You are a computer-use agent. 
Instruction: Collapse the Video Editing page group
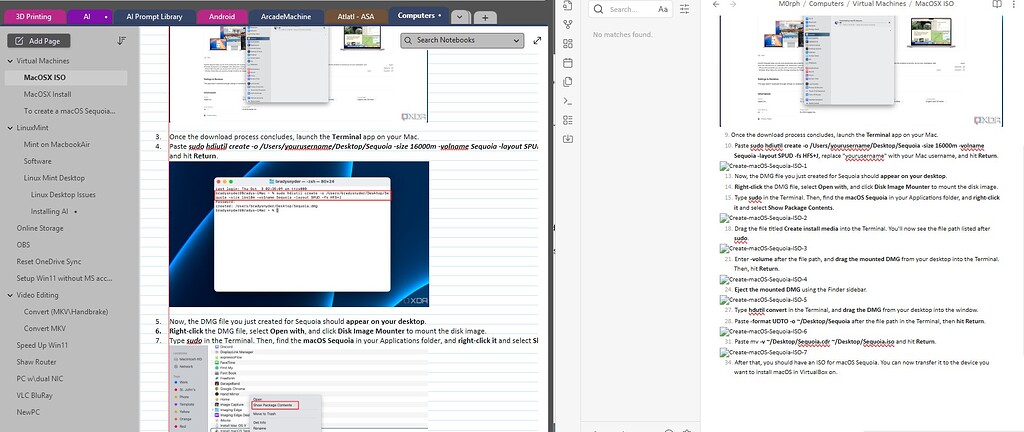[9, 295]
